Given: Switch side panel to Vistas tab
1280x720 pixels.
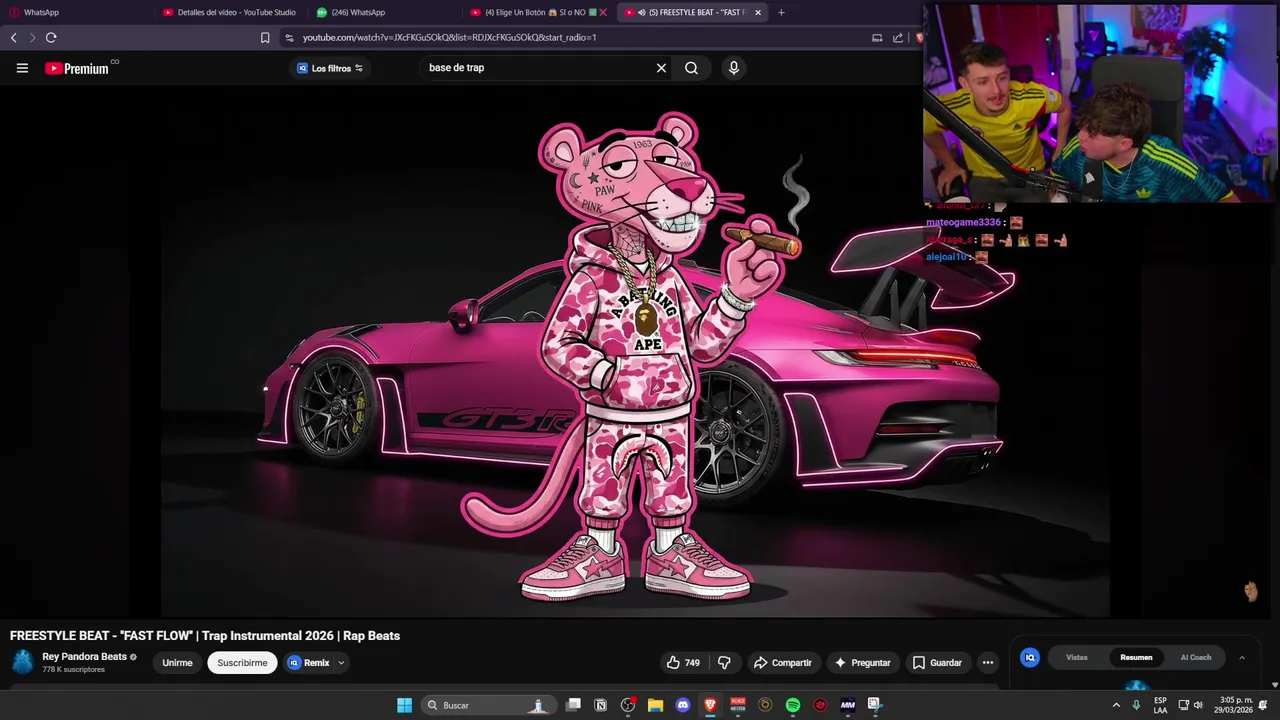Looking at the screenshot, I should click(1077, 657).
